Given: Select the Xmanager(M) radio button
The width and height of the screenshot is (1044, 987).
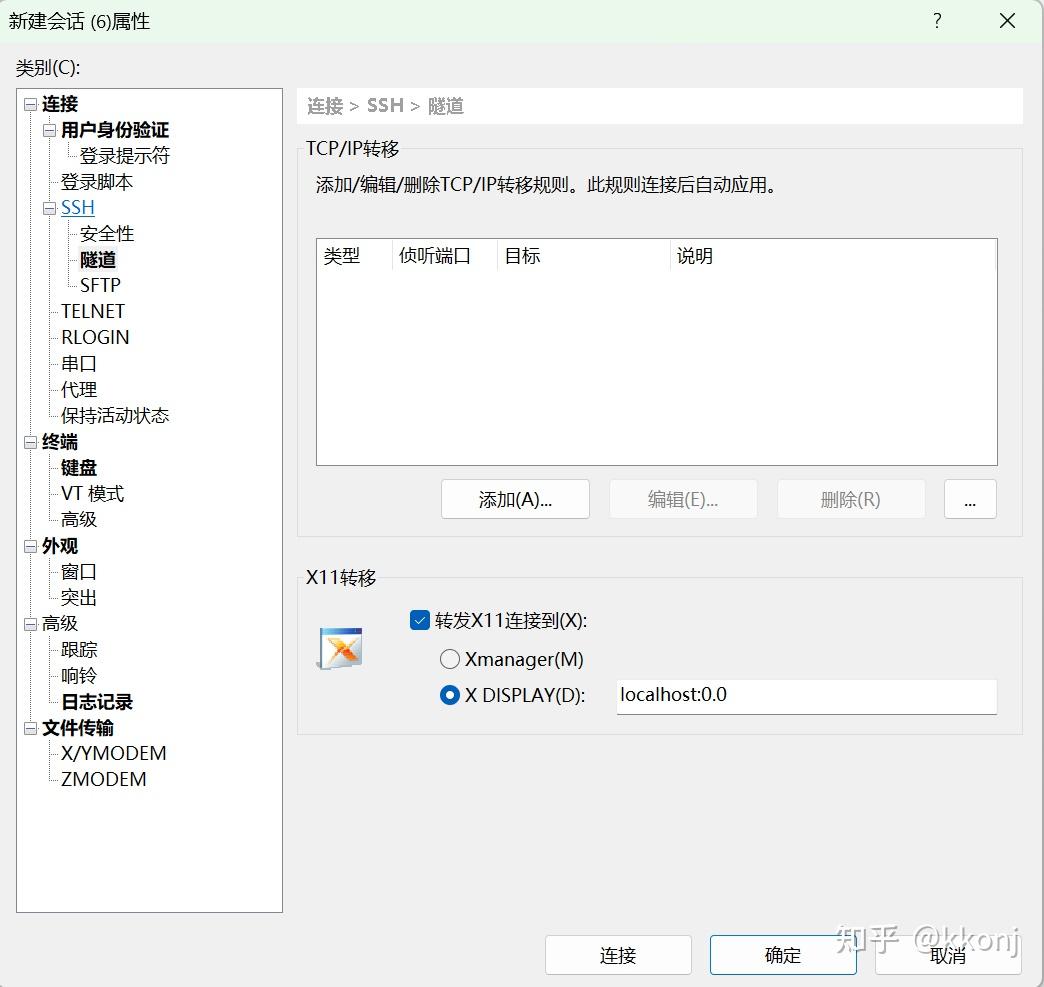Looking at the screenshot, I should click(x=450, y=659).
